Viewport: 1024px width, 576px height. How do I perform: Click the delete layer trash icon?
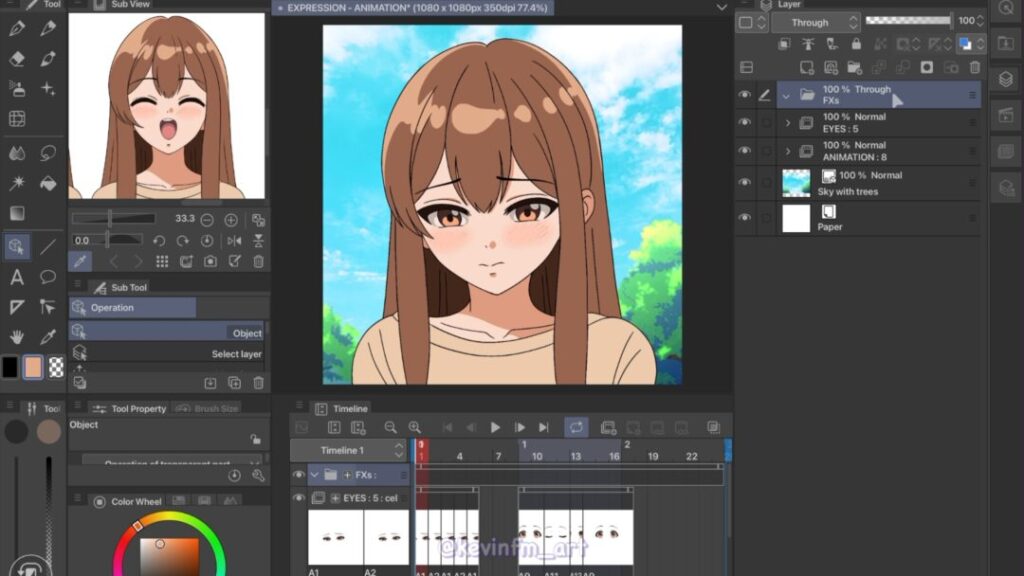tap(976, 67)
